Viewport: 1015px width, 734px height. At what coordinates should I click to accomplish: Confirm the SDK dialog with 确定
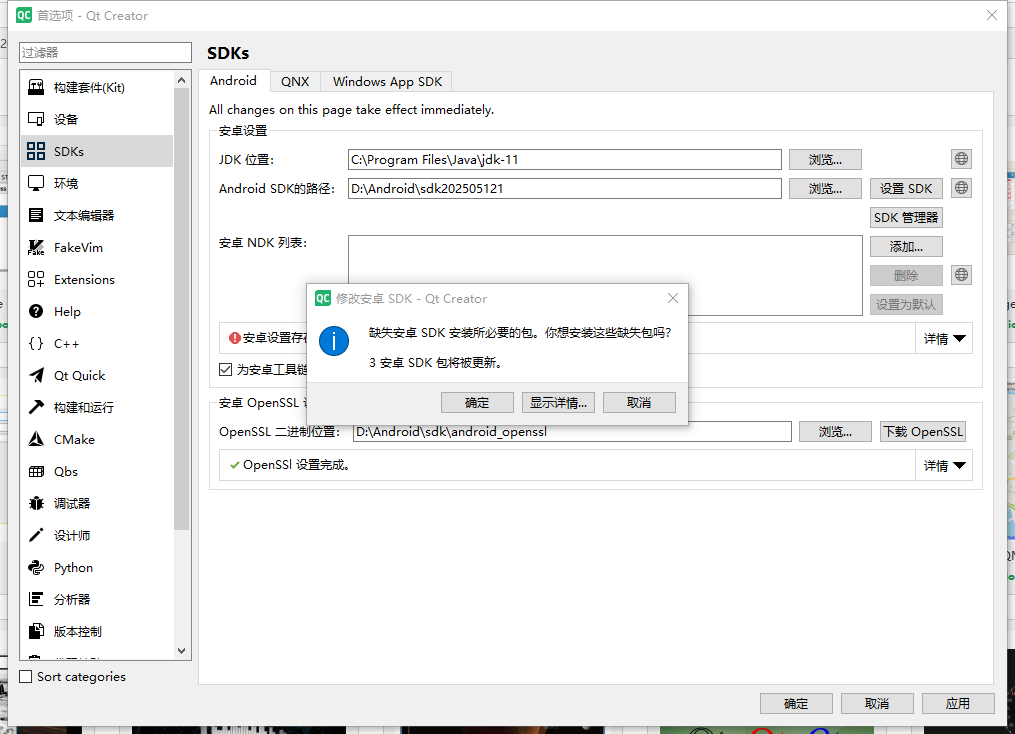point(477,403)
